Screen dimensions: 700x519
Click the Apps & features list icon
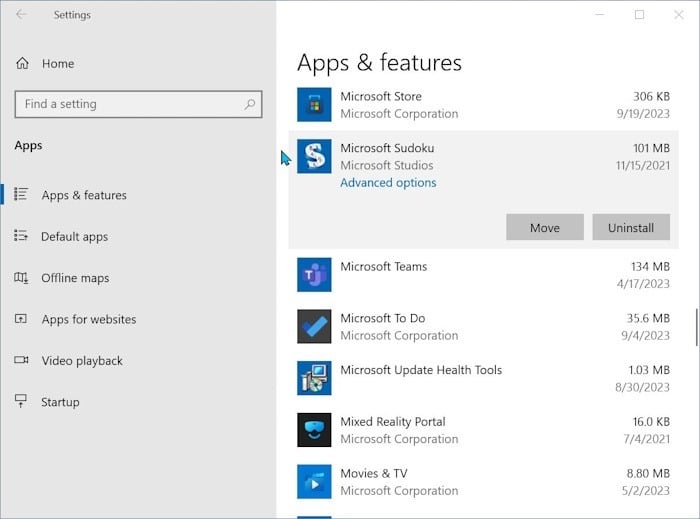(21, 194)
